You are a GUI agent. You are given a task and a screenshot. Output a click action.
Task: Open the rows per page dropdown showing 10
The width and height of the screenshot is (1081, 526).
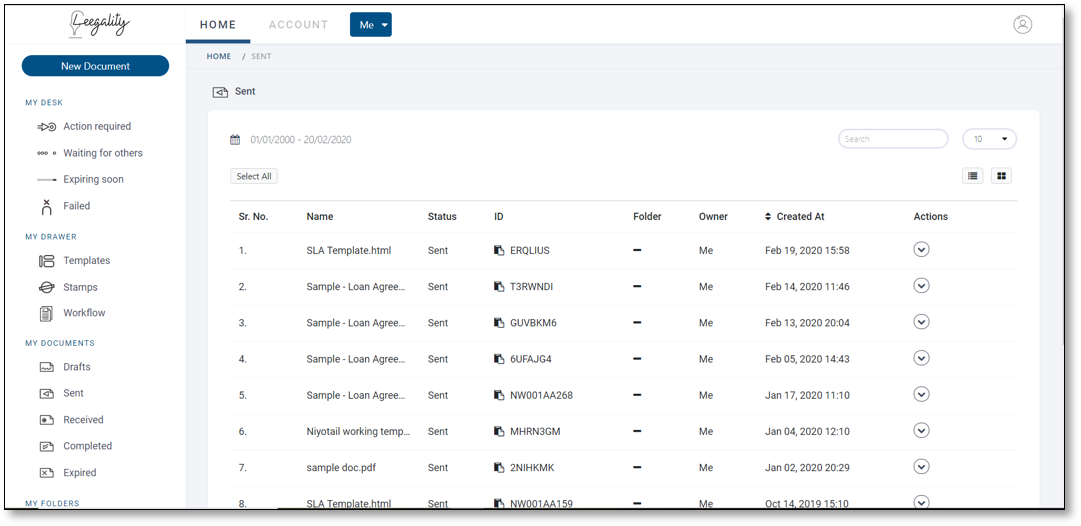989,139
